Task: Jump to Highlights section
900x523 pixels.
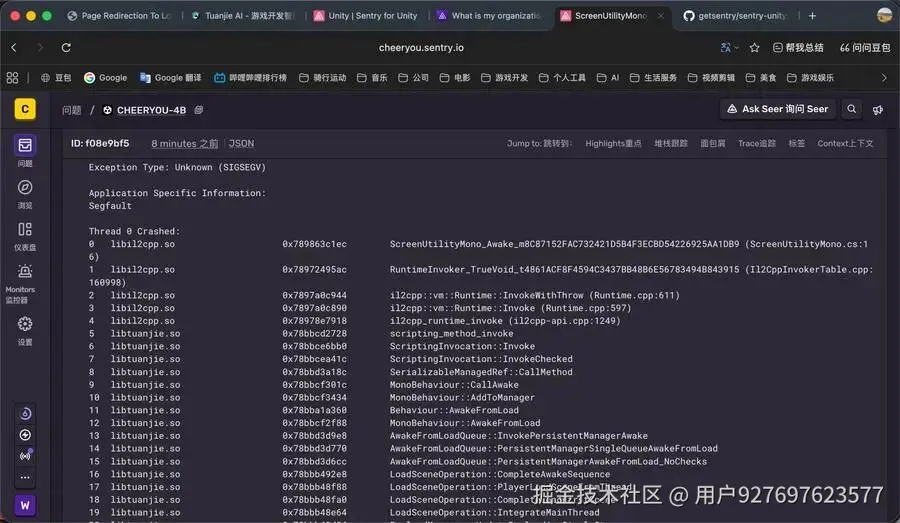Action: 613,144
